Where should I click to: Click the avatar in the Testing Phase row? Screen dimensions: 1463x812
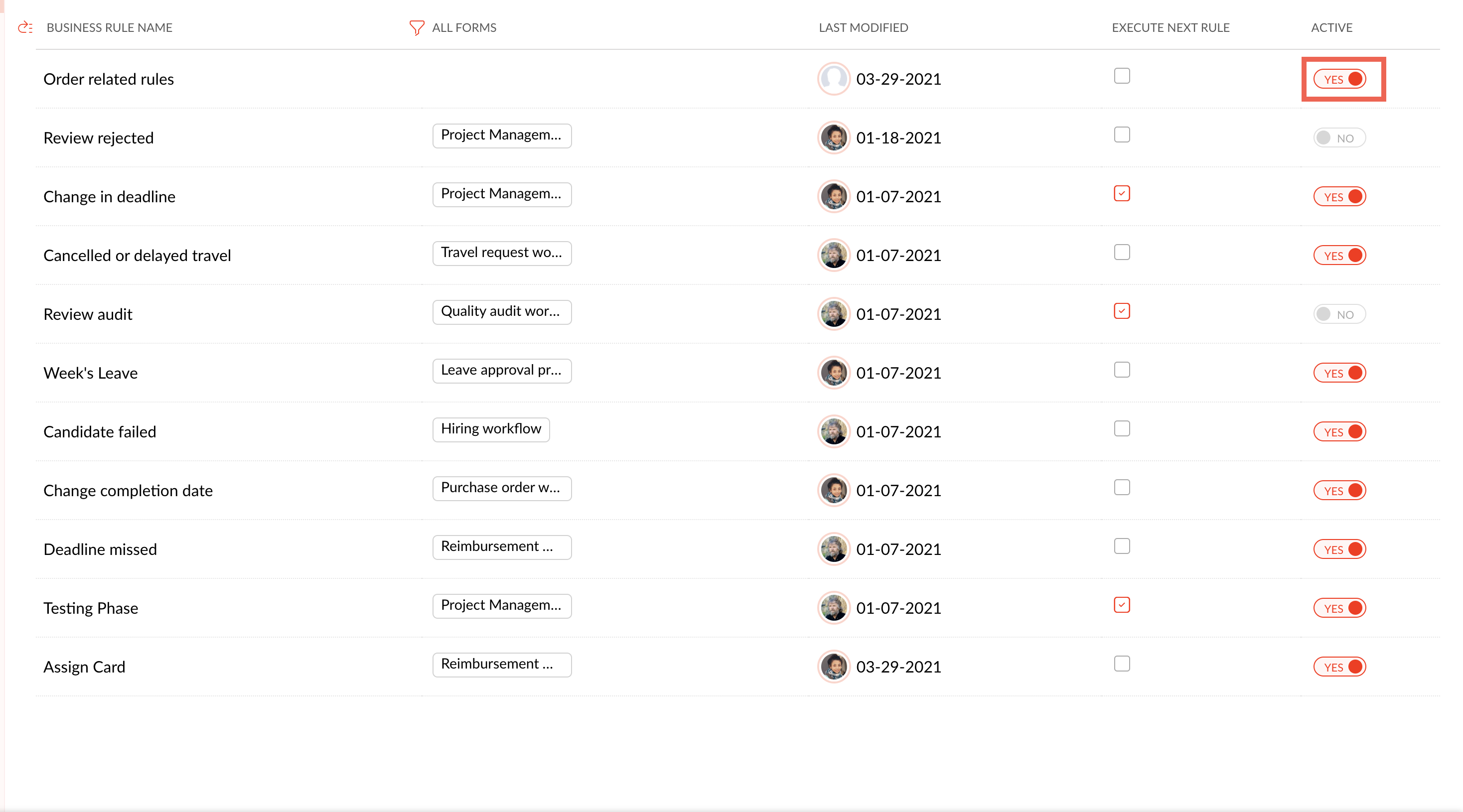coord(833,608)
